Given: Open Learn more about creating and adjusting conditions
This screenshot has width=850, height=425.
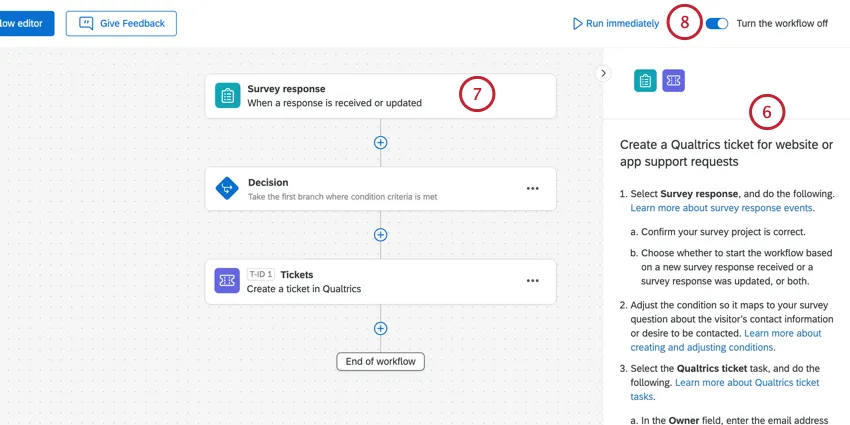Looking at the screenshot, I should (726, 340).
